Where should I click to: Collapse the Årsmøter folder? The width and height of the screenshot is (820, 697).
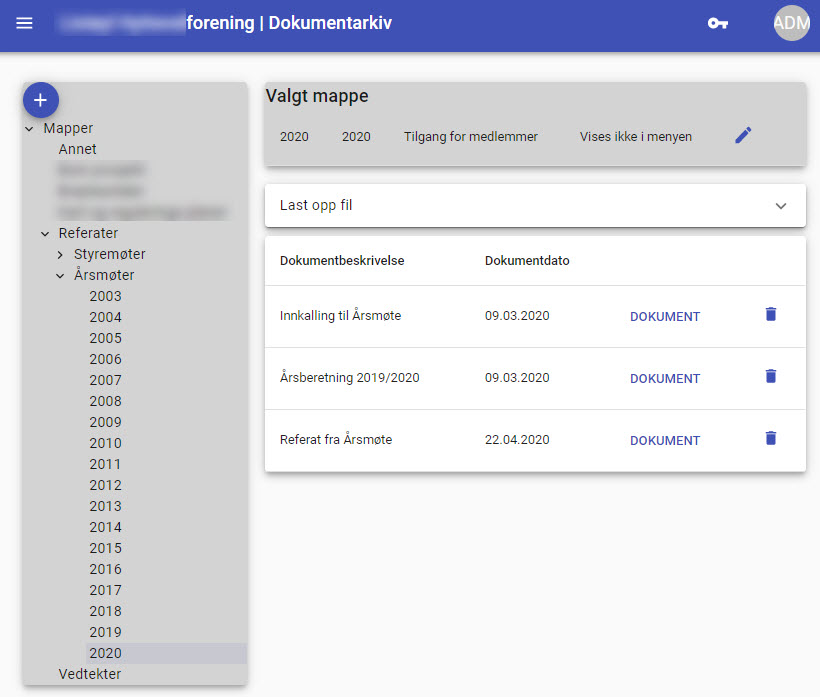coord(60,276)
